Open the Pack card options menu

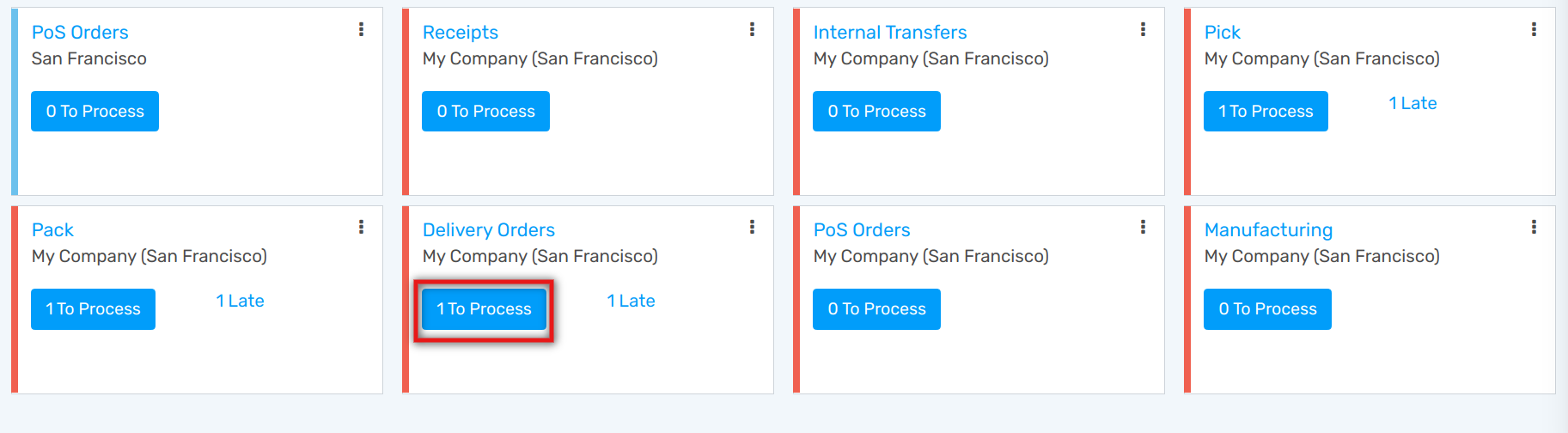click(x=361, y=228)
